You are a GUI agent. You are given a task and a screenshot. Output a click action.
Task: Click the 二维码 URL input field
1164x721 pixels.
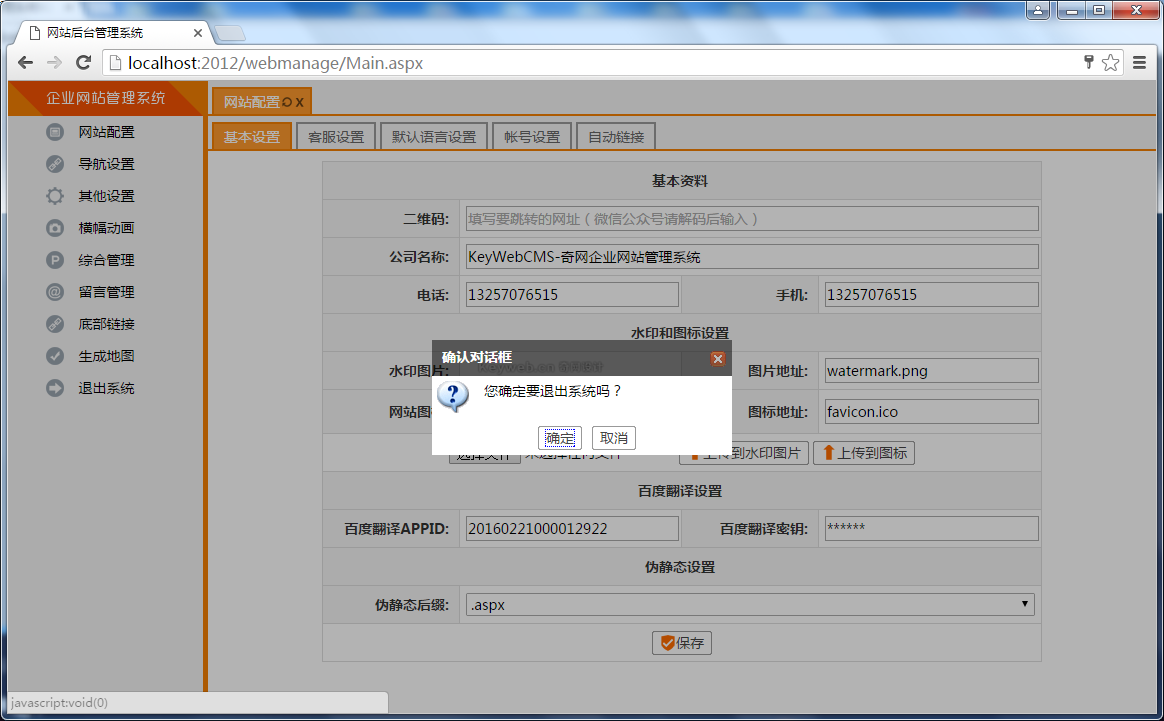pos(752,219)
